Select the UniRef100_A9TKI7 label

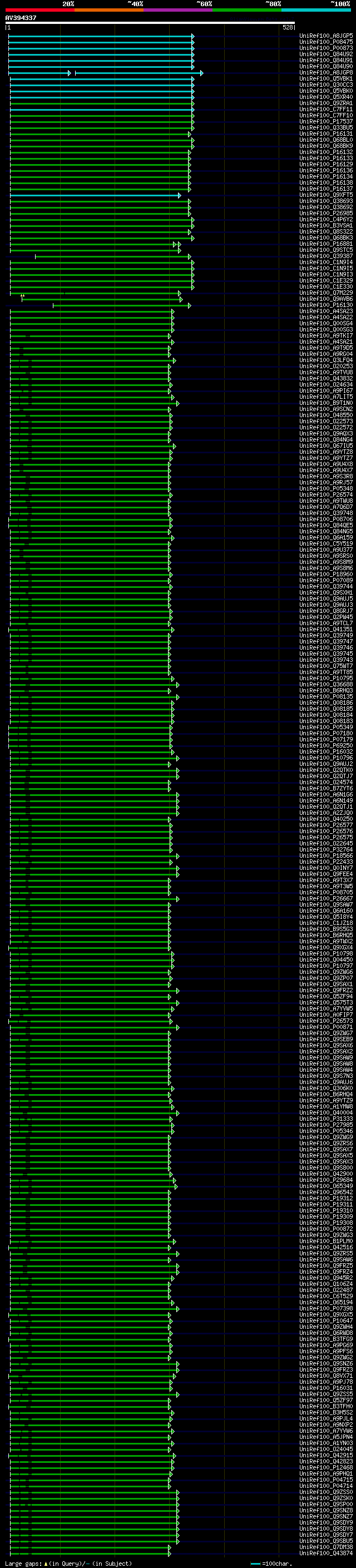point(325,335)
